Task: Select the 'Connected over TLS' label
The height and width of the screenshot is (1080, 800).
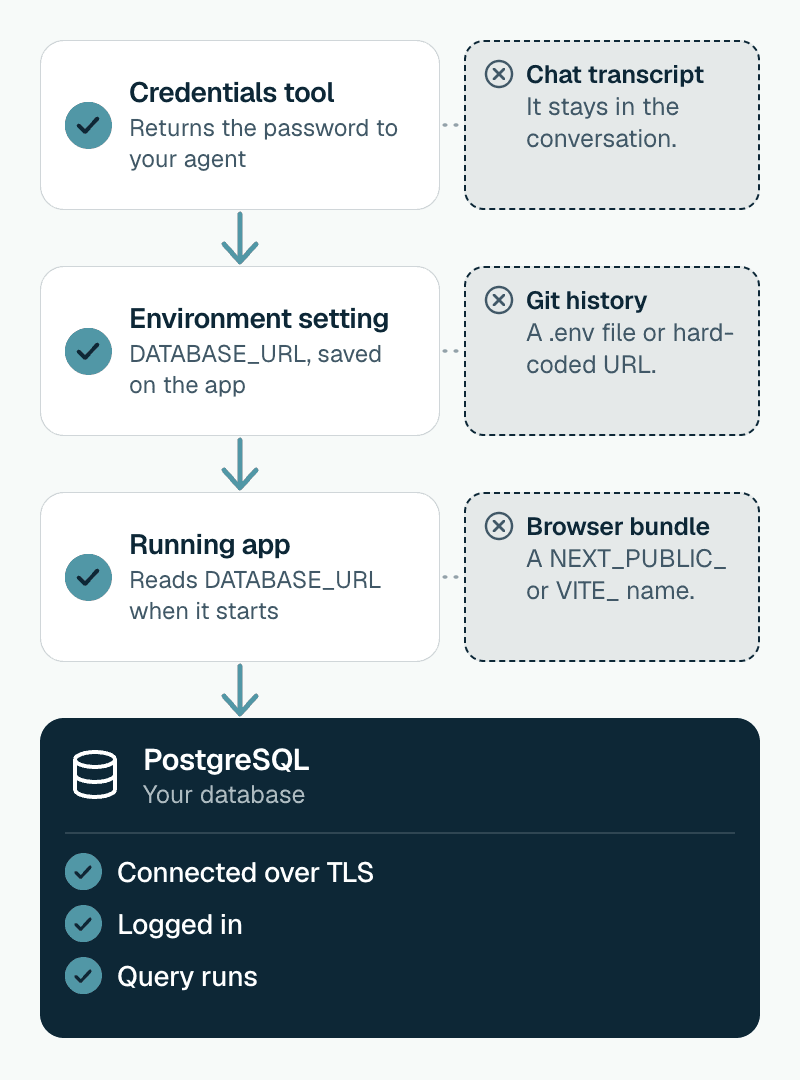Action: pos(245,873)
